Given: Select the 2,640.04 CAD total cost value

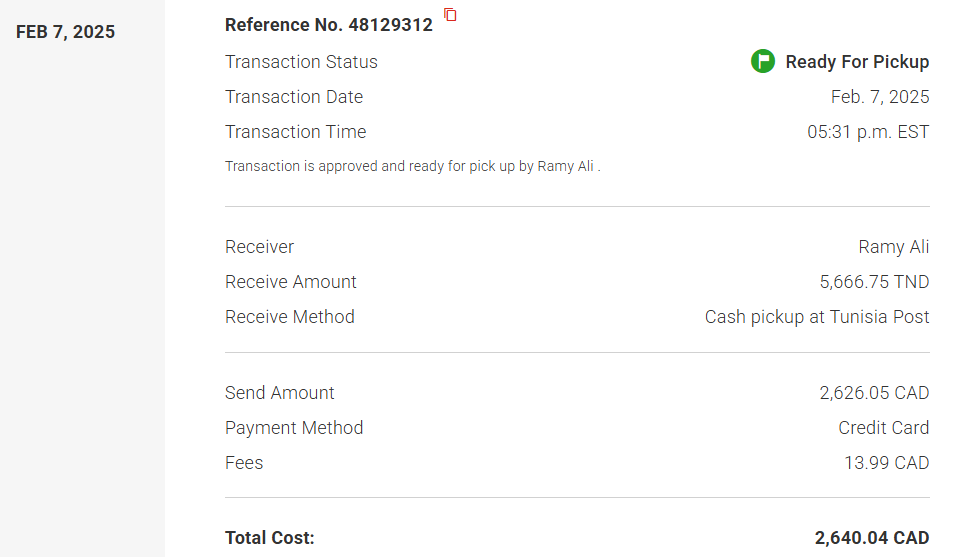Looking at the screenshot, I should 871,538.
